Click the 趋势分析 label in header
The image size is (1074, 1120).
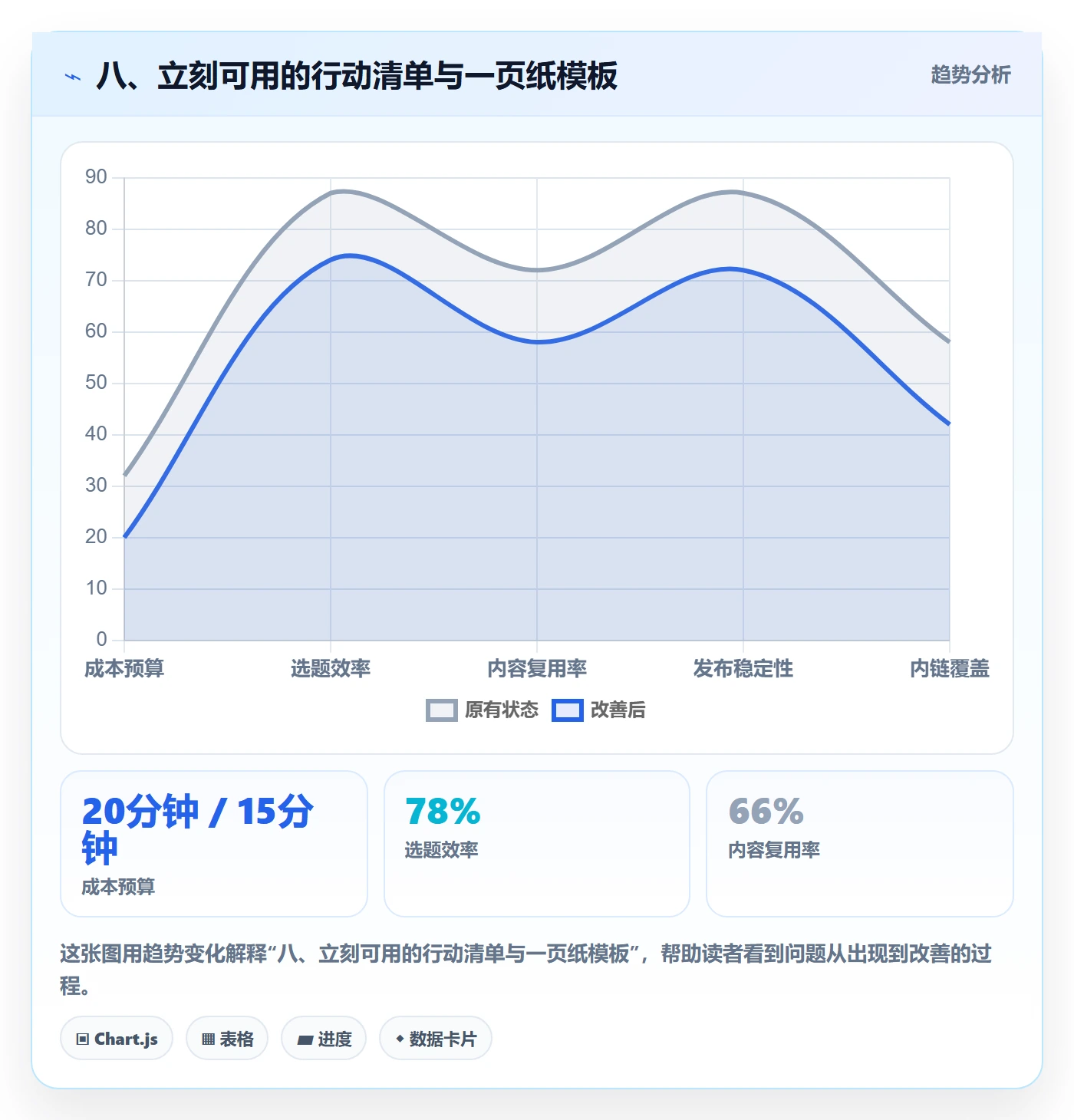[971, 75]
